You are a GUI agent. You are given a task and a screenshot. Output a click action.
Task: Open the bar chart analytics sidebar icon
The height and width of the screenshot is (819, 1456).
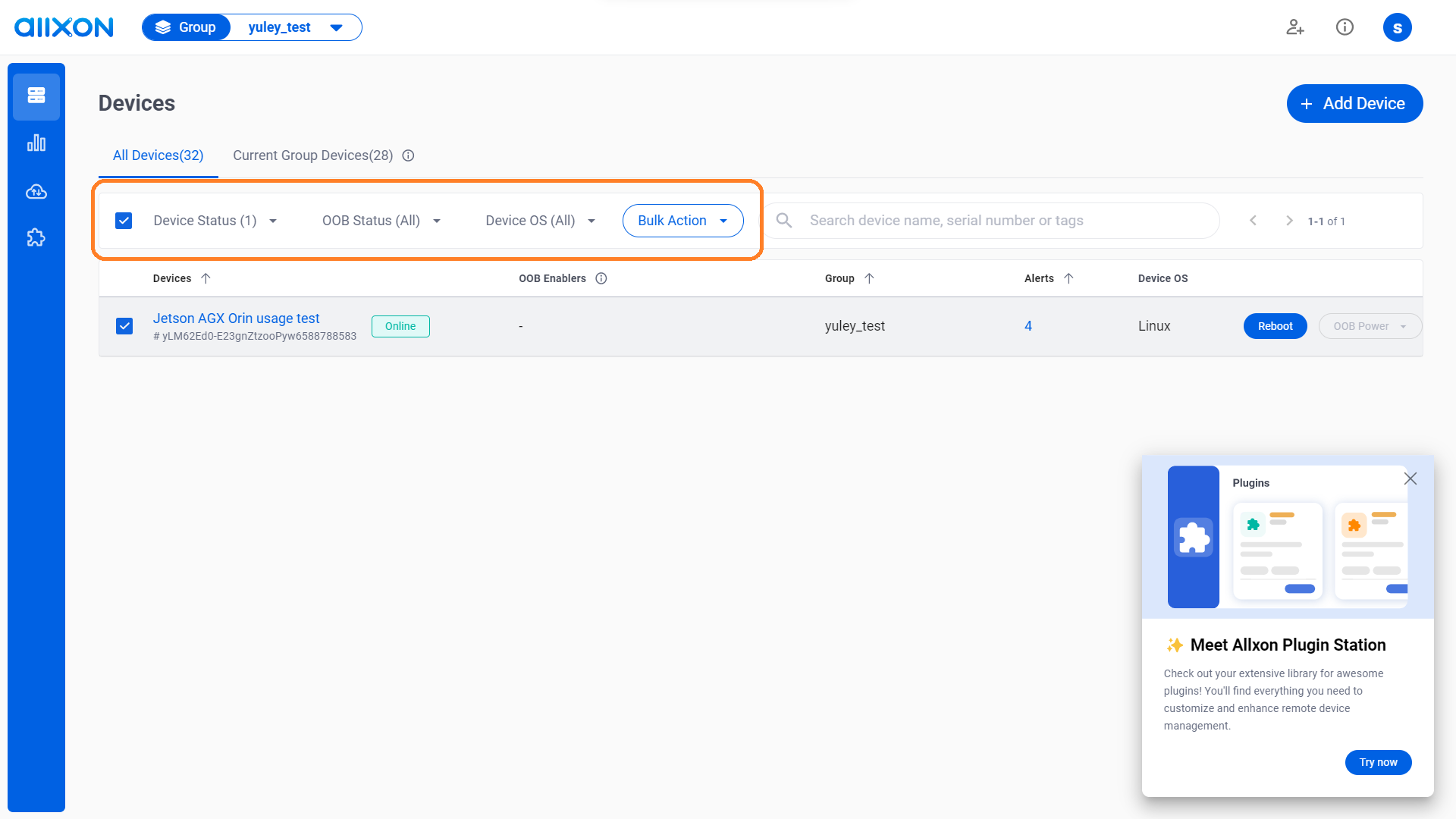[36, 143]
